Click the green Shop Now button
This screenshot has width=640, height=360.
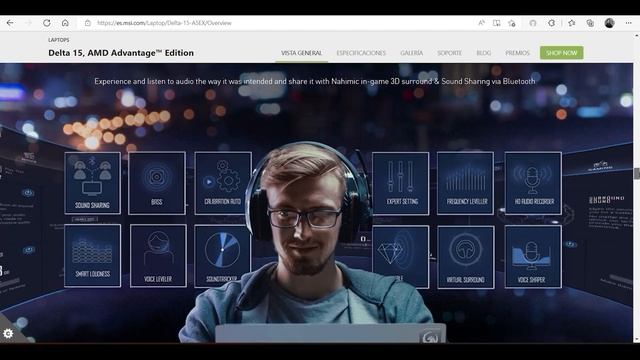562,53
